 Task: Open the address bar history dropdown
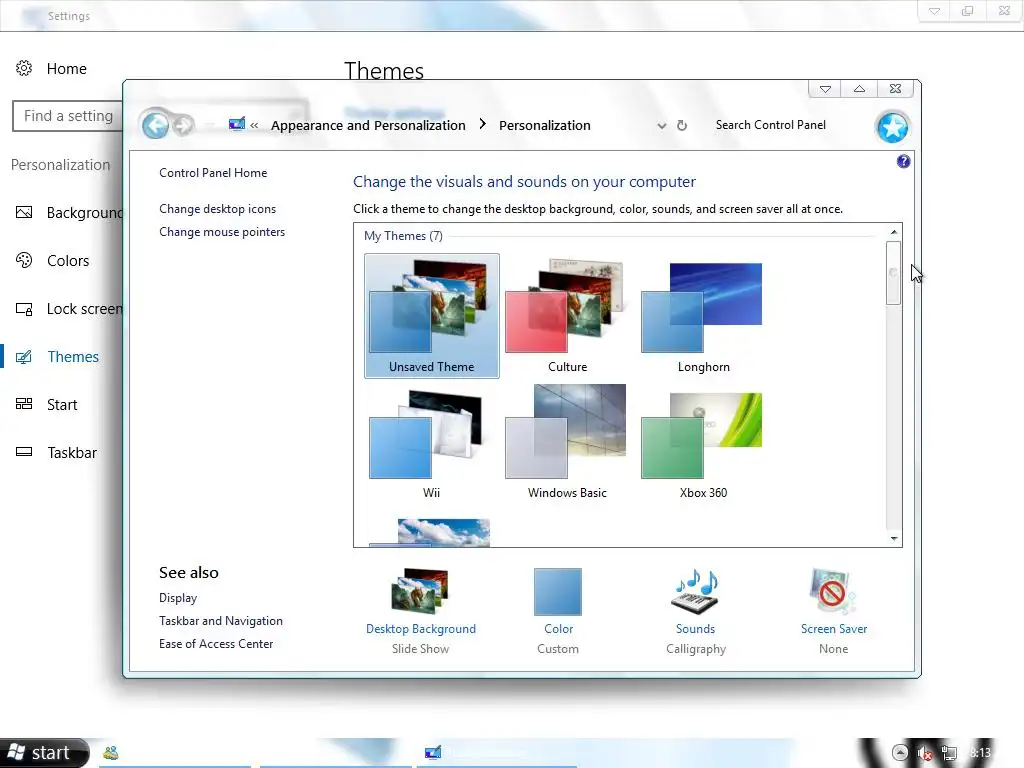(x=662, y=125)
